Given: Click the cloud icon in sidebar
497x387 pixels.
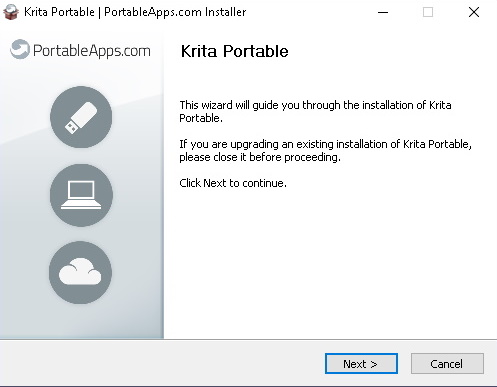Looking at the screenshot, I should [x=80, y=273].
